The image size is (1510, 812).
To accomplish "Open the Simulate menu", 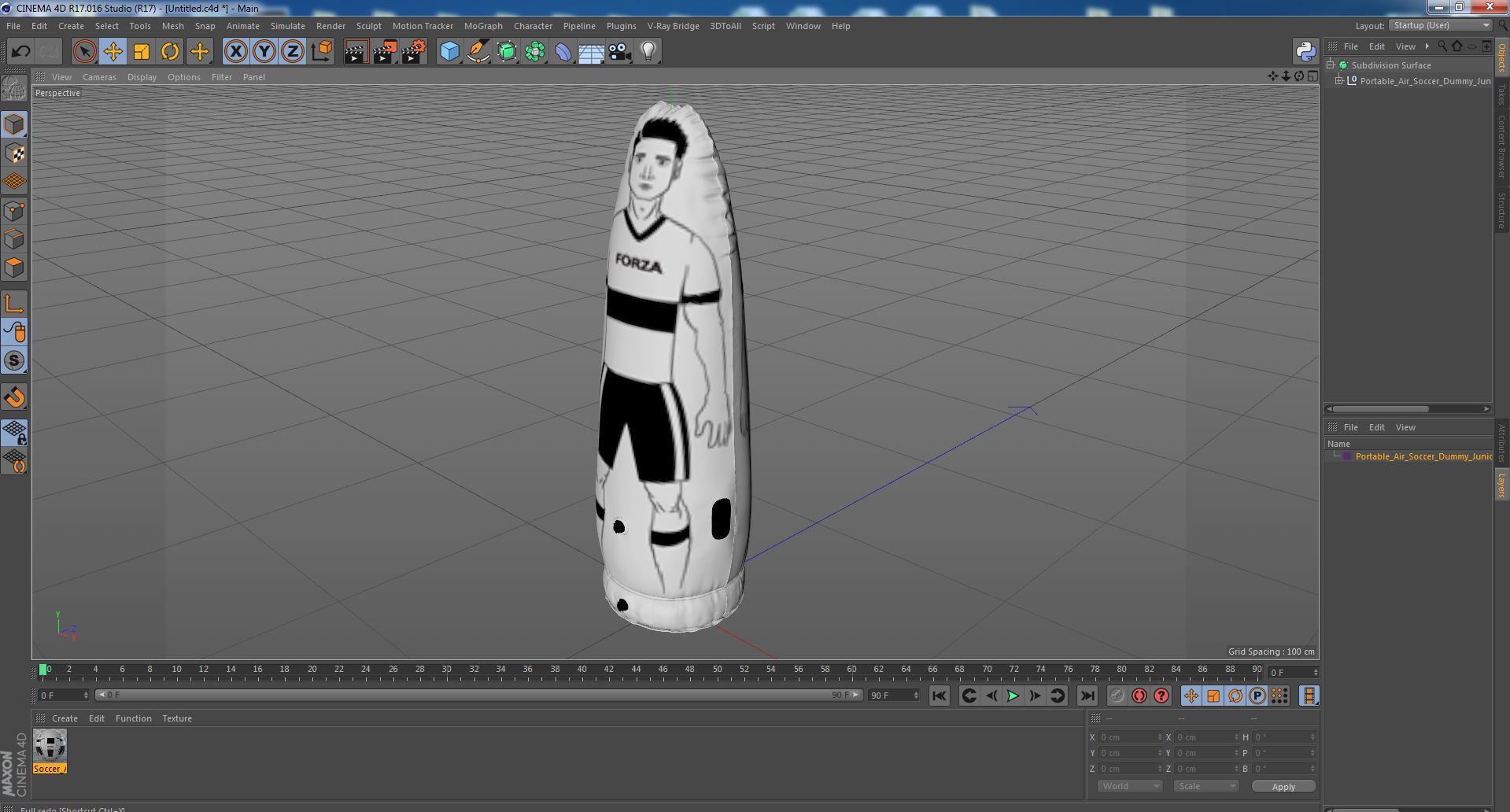I will 287,26.
